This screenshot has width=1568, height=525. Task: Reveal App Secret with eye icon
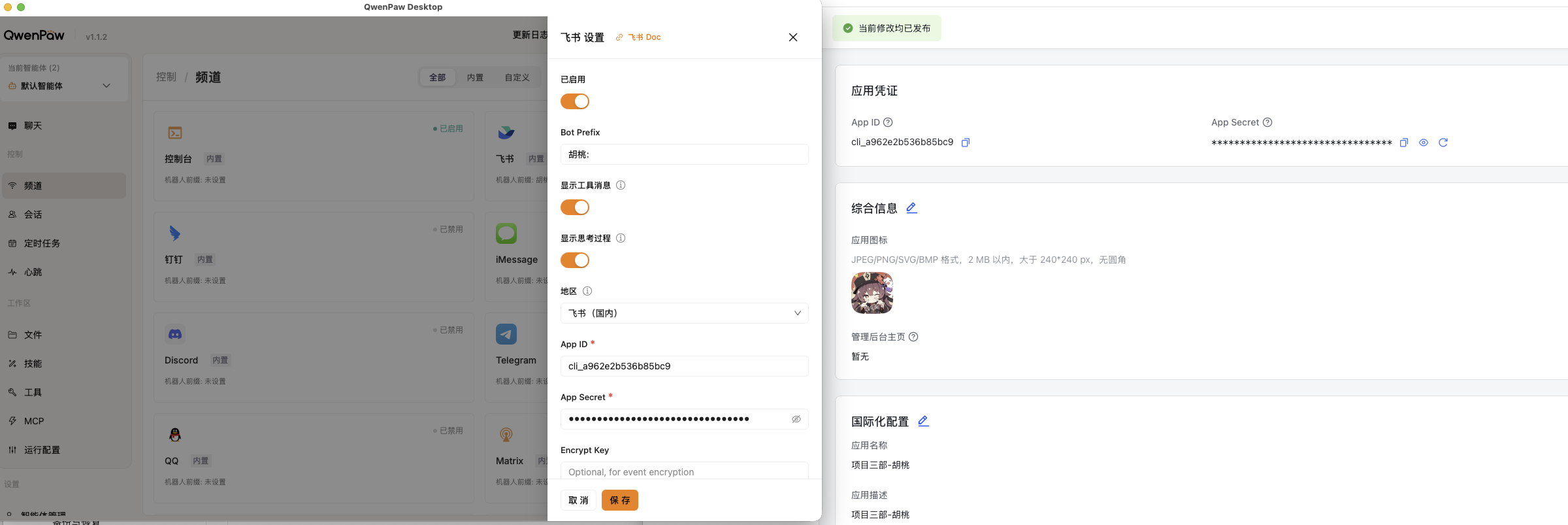(1423, 143)
